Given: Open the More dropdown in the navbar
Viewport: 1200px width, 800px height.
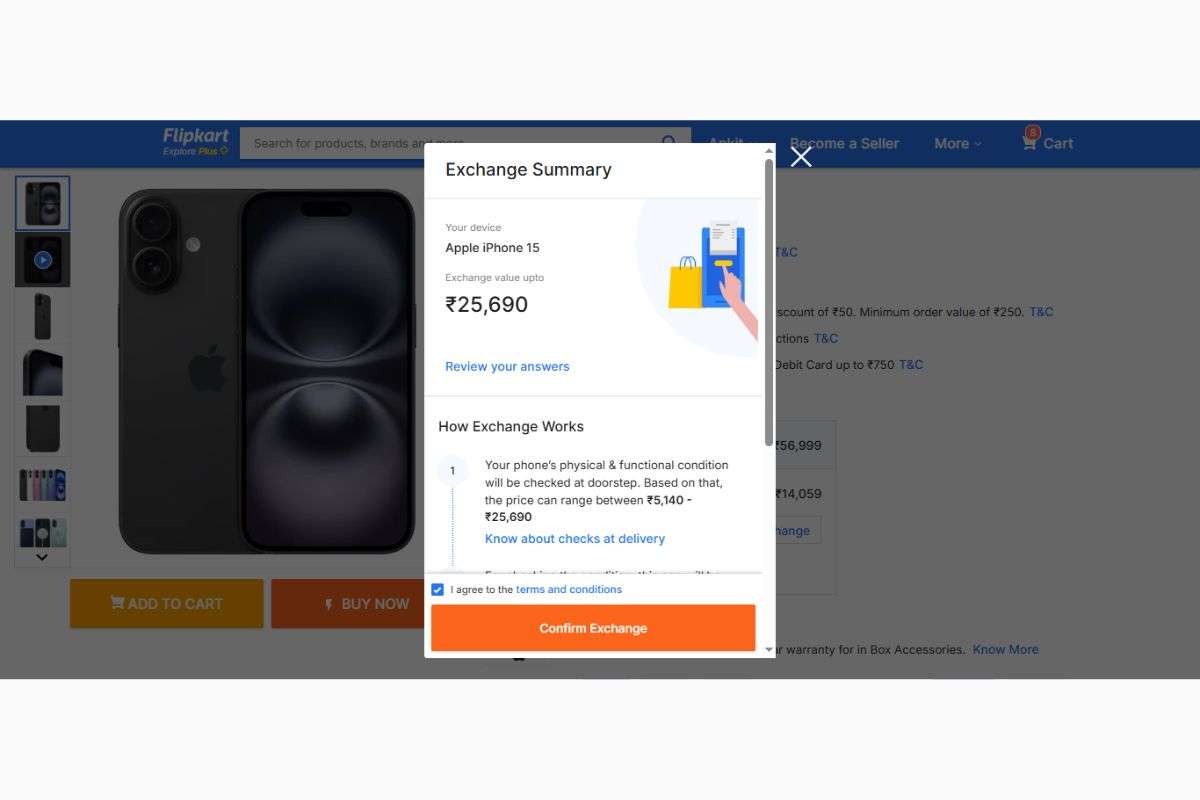Looking at the screenshot, I should pos(956,143).
